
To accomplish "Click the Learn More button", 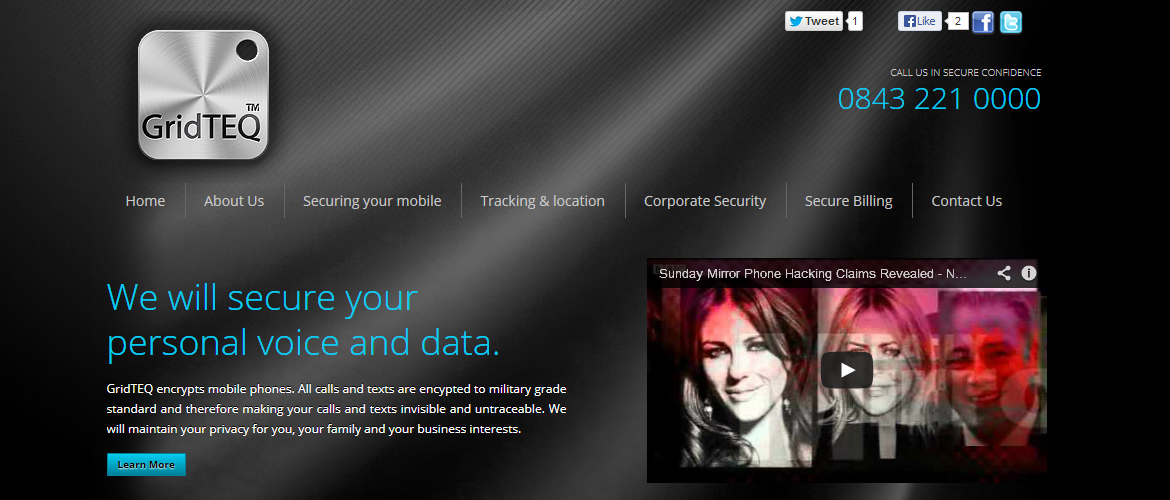I will 146,464.
